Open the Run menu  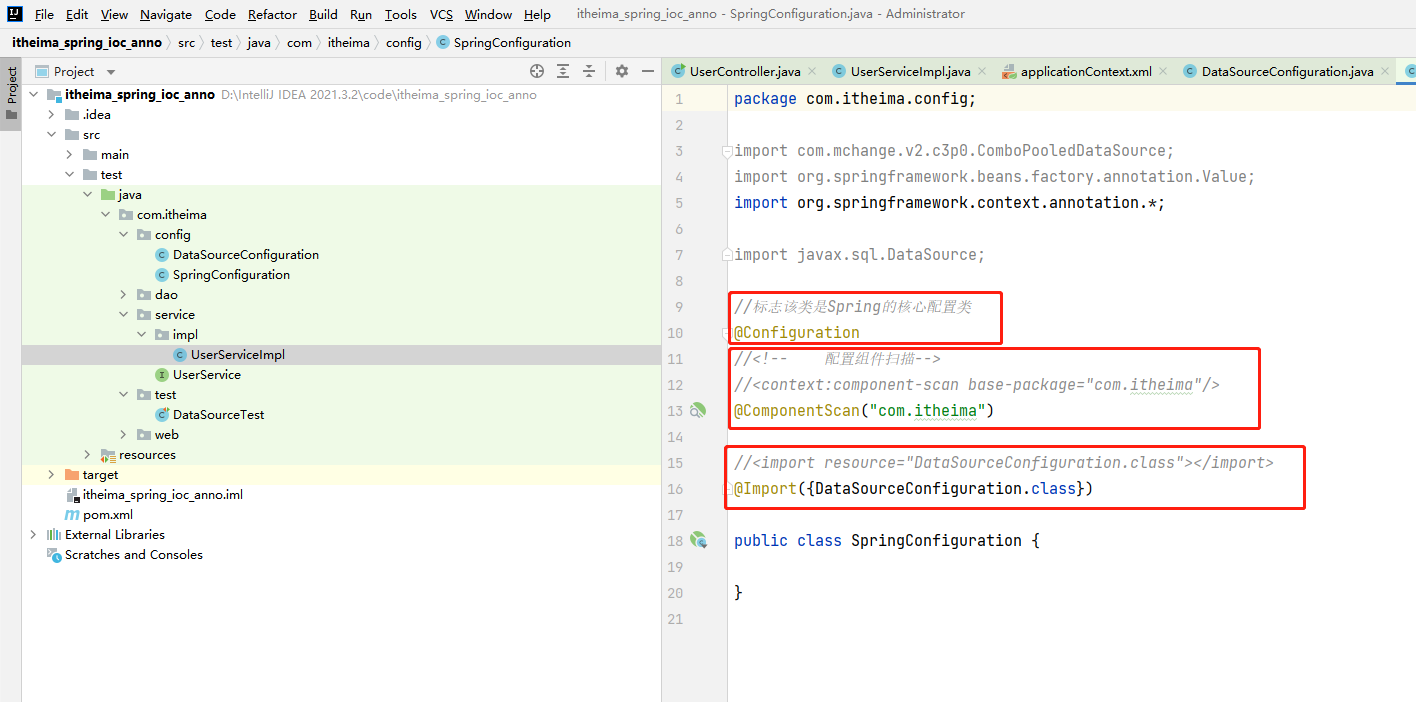click(361, 14)
